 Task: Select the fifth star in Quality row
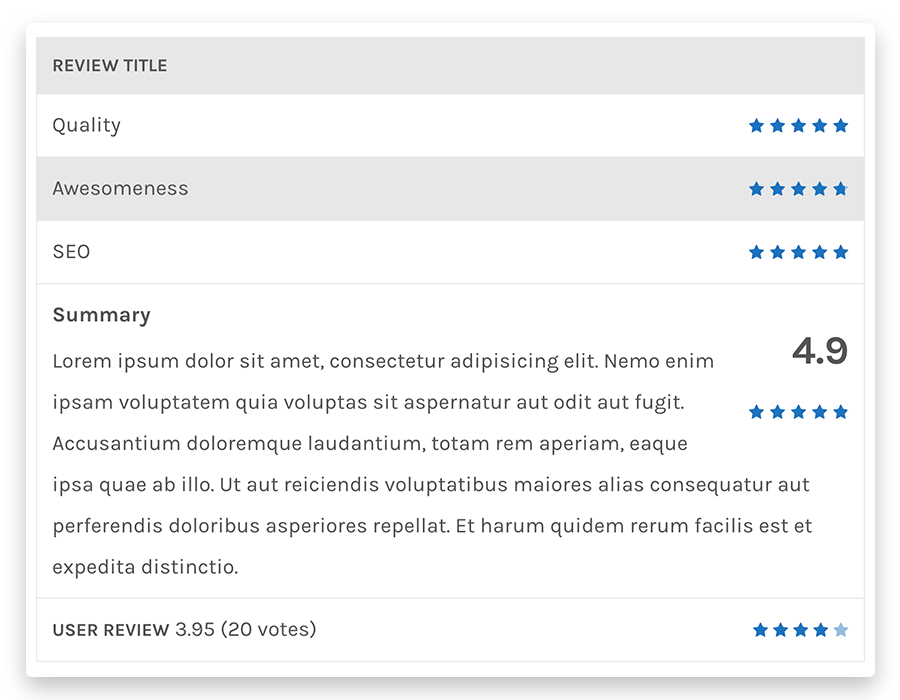[841, 126]
